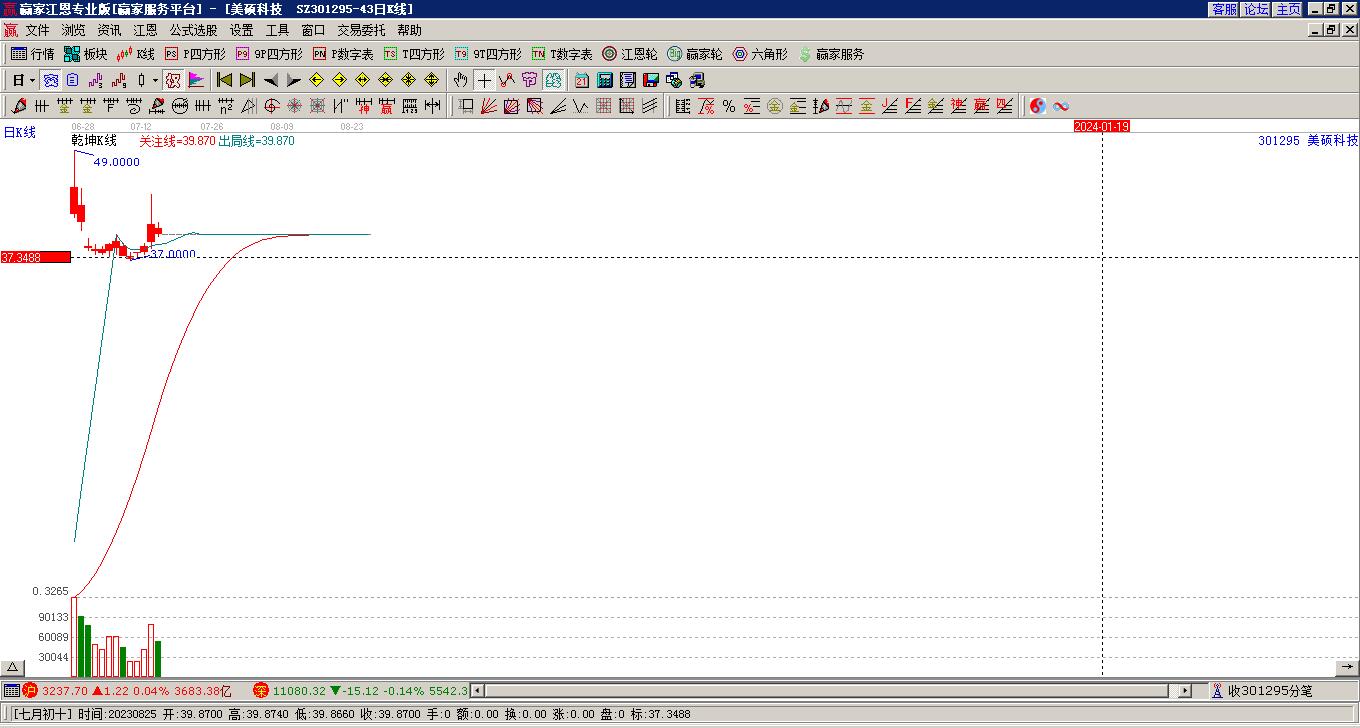1360x728 pixels.
Task: Open the 交易委托 menu
Action: [x=361, y=31]
